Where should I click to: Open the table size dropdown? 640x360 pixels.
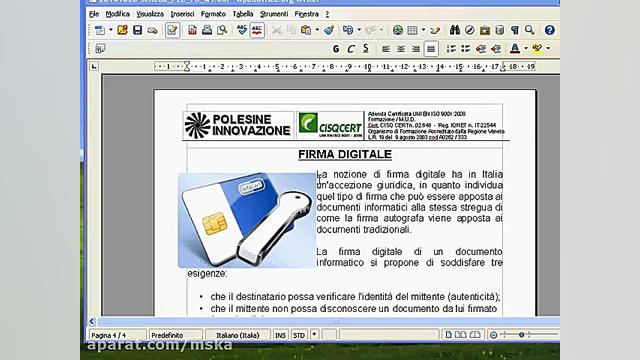pyautogui.click(x=423, y=30)
